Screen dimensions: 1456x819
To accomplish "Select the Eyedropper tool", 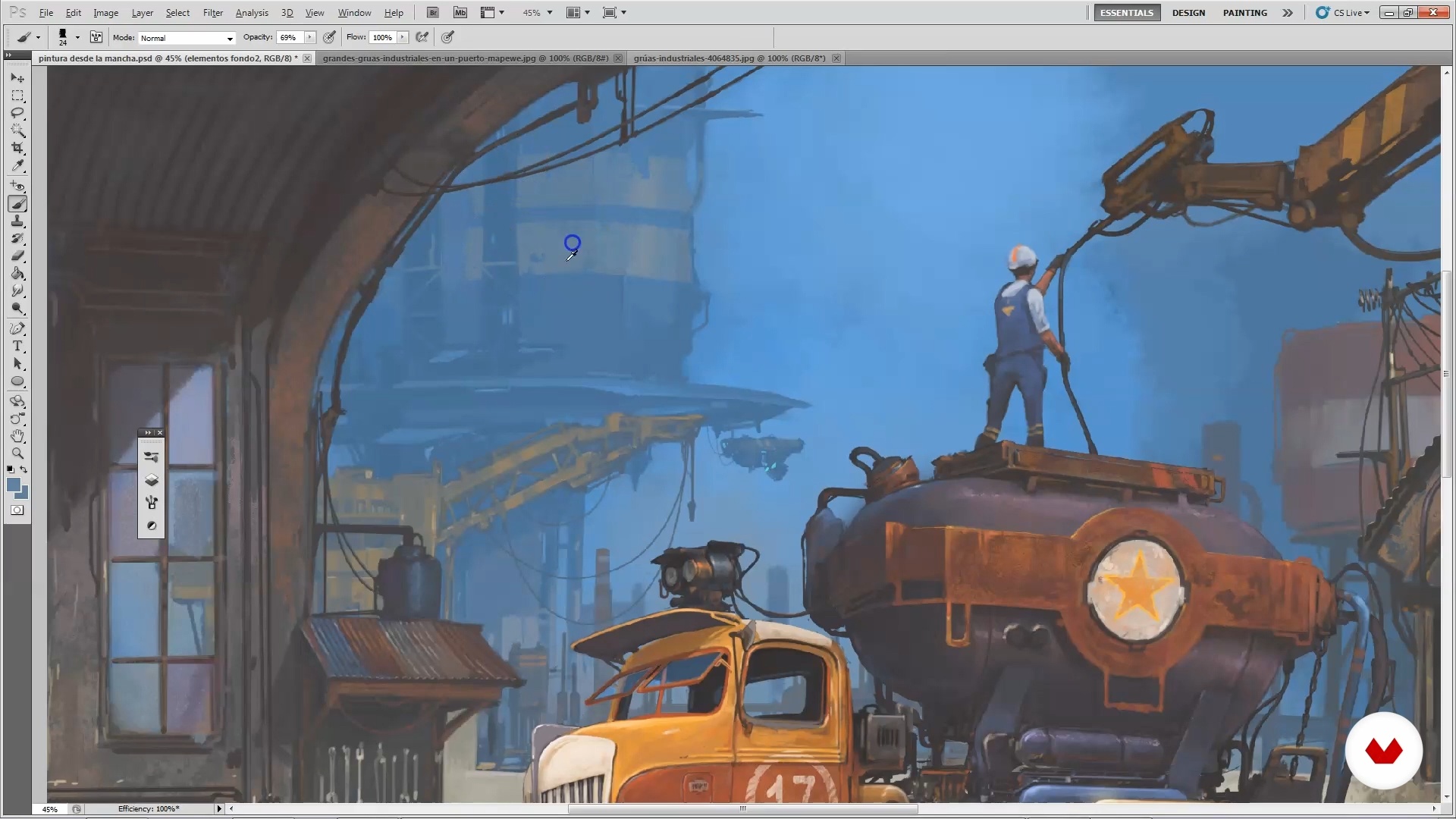I will (17, 165).
